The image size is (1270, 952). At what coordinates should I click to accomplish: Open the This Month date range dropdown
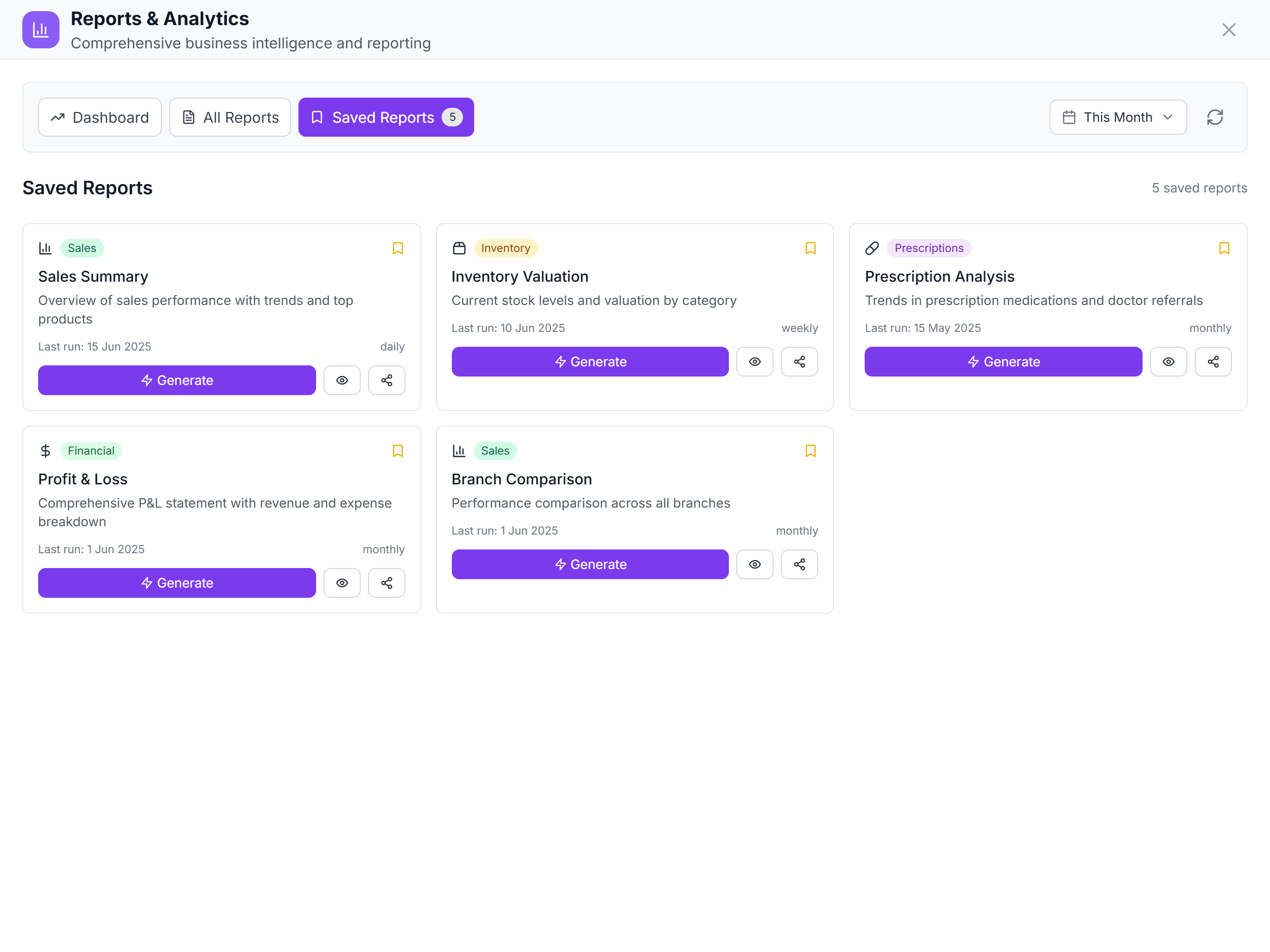pos(1117,117)
